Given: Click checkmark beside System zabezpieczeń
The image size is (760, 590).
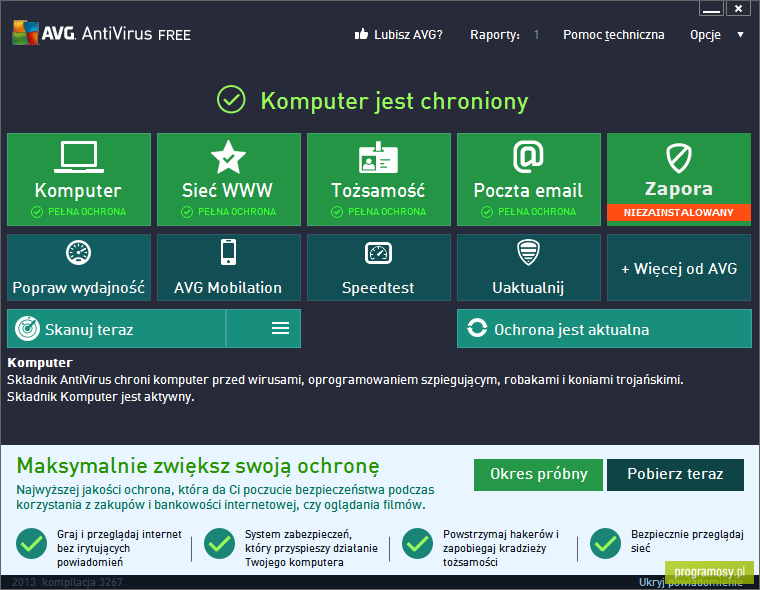Looking at the screenshot, I should 220,543.
